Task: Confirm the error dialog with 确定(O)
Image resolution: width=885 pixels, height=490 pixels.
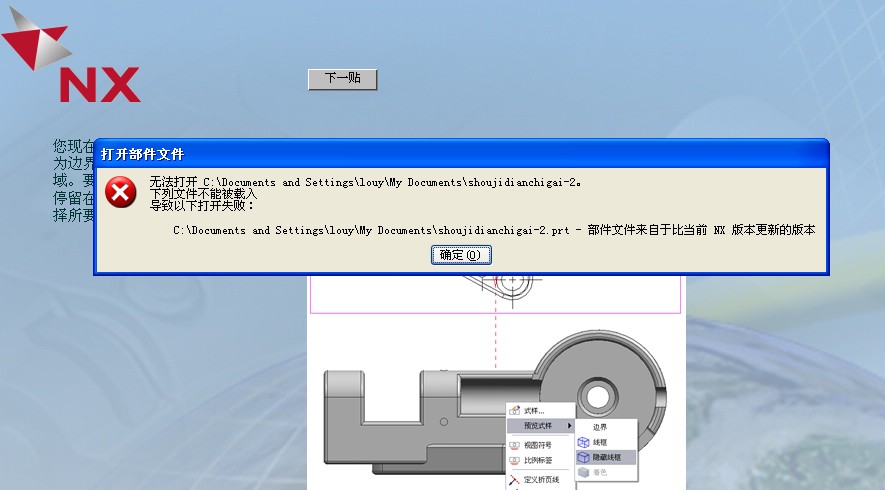Action: [461, 255]
